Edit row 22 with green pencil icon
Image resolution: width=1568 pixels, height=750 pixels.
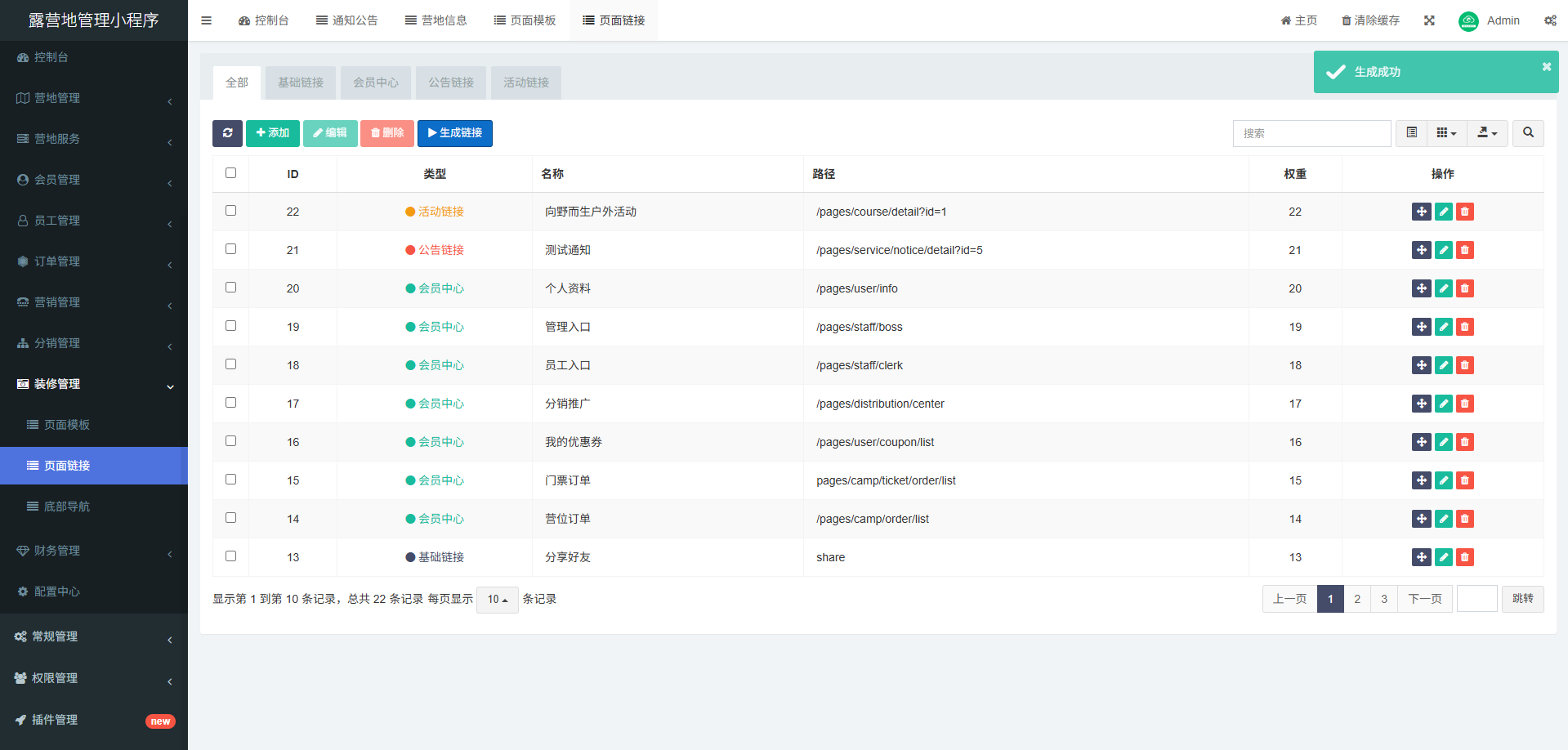1444,212
